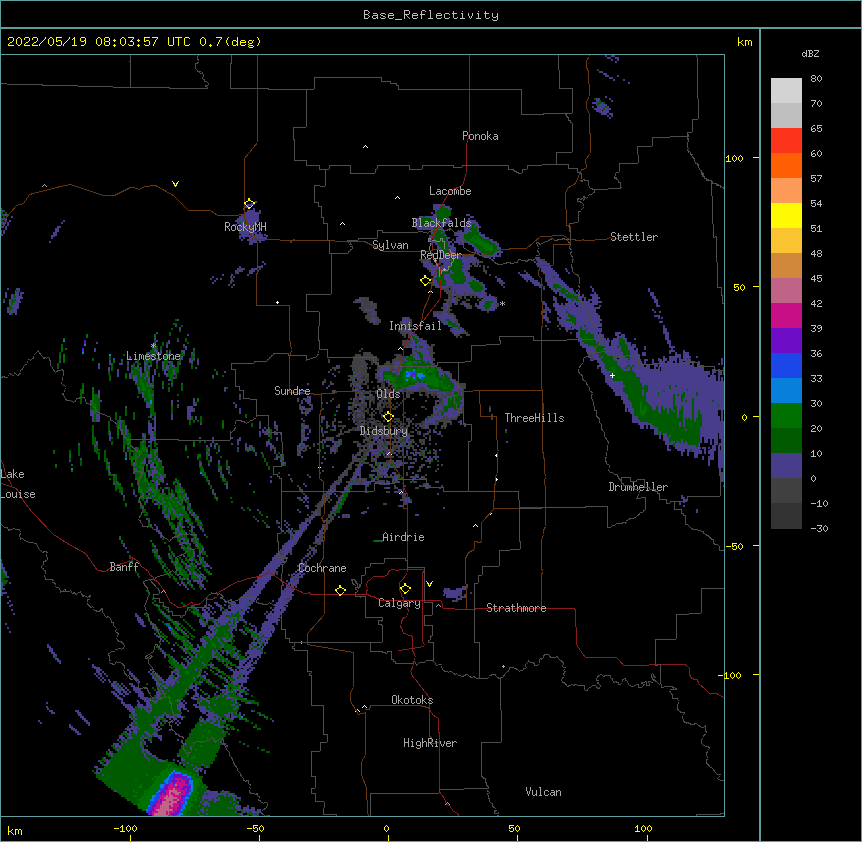Click the Blackfalds label

pyautogui.click(x=441, y=223)
